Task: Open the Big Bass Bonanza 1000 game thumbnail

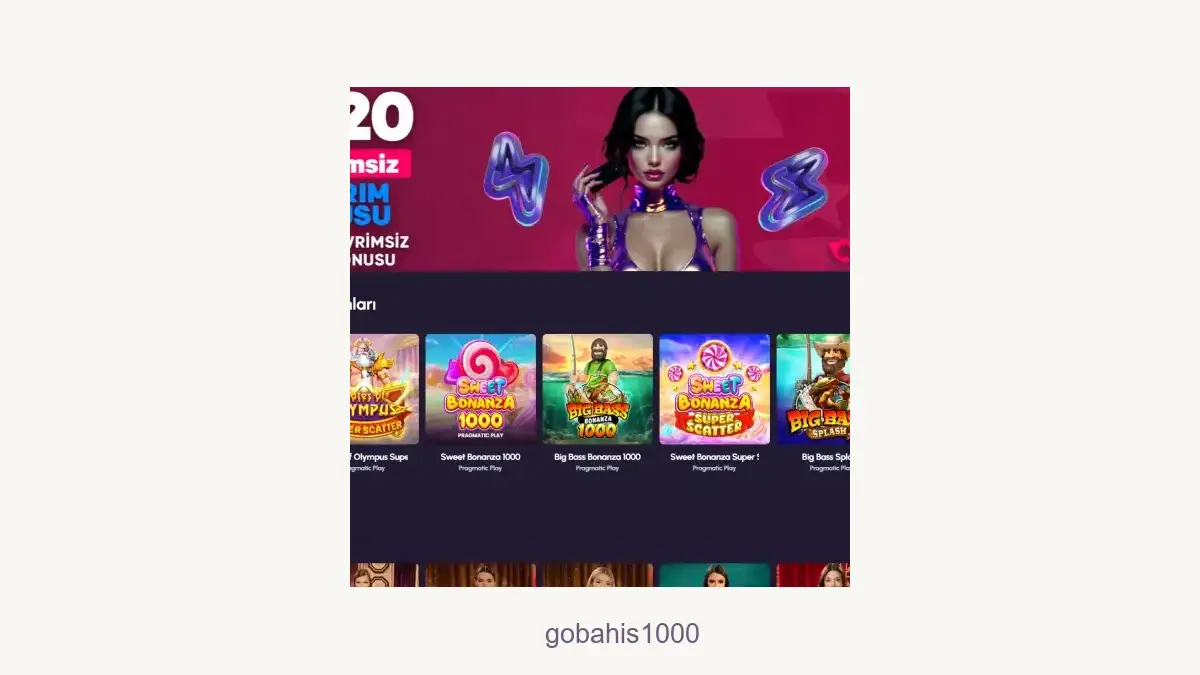Action: (598, 389)
